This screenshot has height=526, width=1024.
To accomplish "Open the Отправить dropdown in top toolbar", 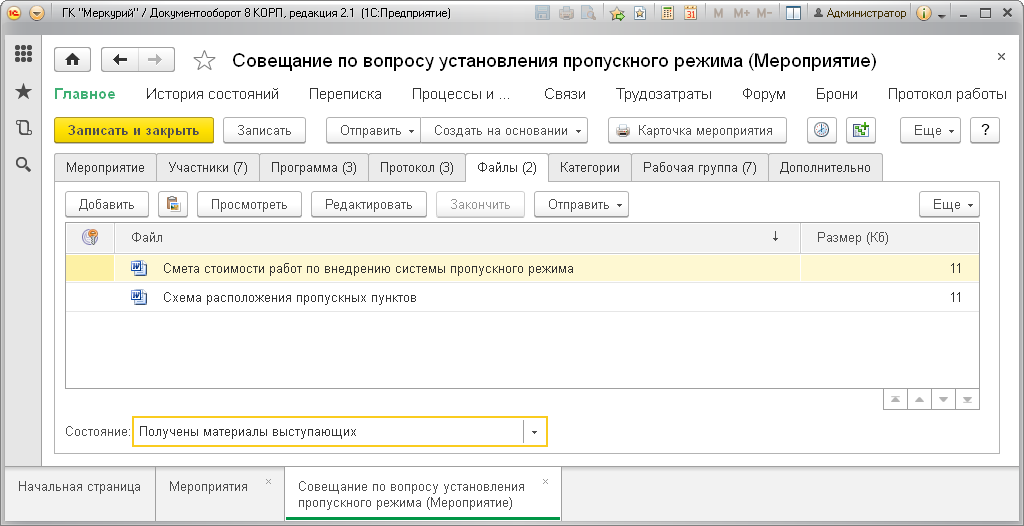I will (x=374, y=130).
